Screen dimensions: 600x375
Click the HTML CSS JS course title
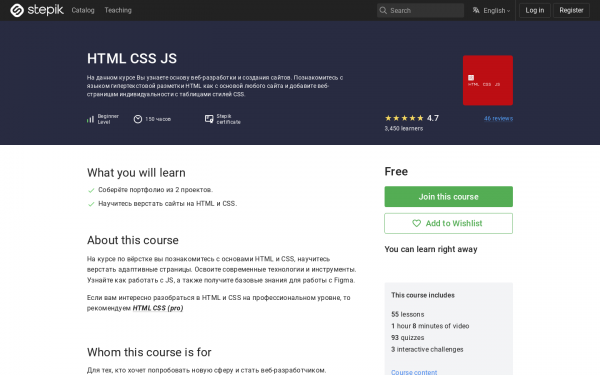[132, 59]
